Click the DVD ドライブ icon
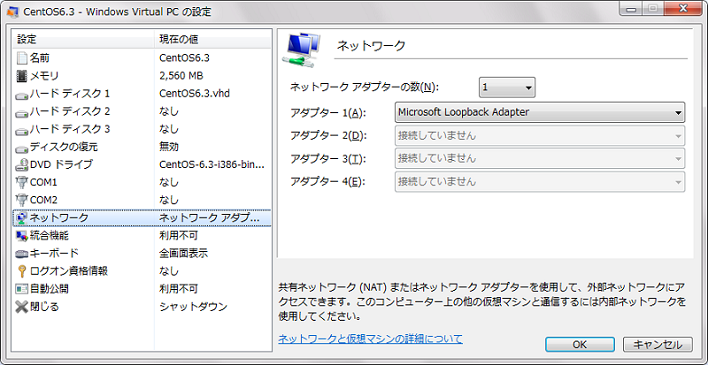This screenshot has height=365, width=708. (22, 165)
